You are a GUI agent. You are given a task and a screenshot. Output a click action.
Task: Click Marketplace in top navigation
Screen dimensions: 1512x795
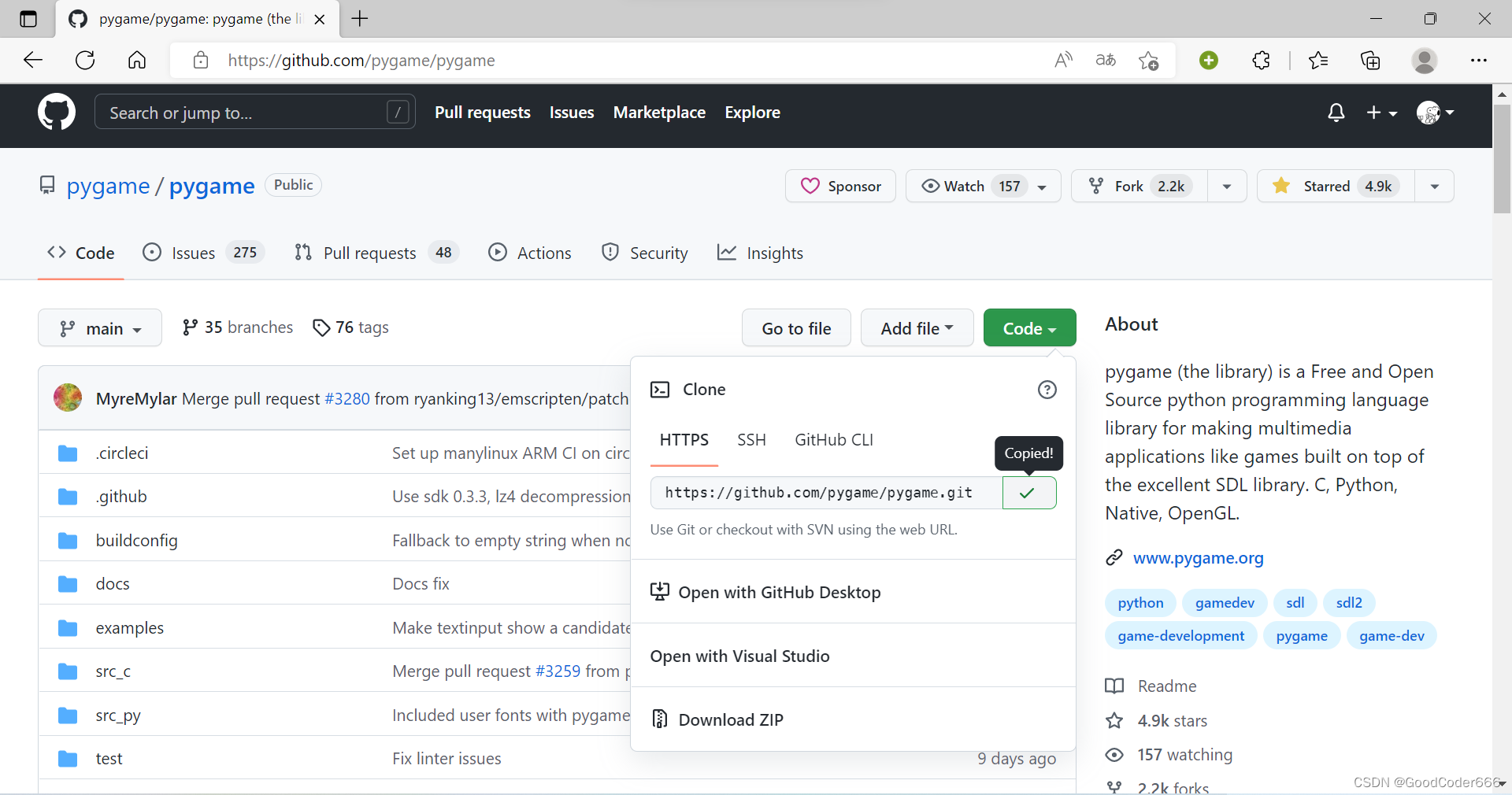[x=659, y=113]
